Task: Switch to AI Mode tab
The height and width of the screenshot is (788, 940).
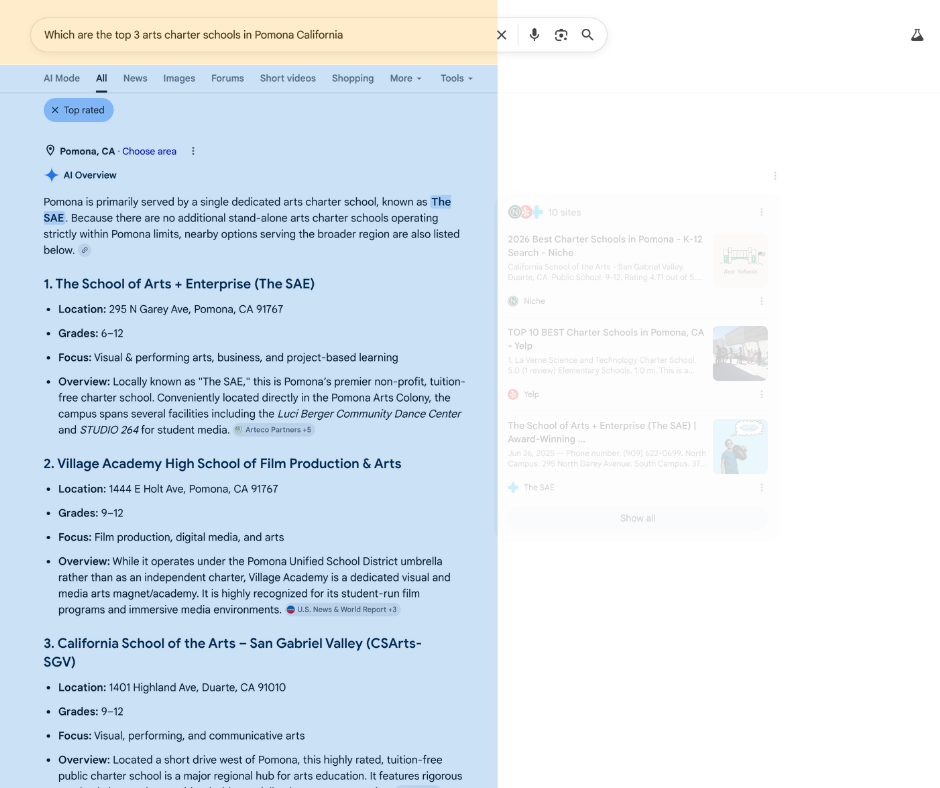Action: 62,79
